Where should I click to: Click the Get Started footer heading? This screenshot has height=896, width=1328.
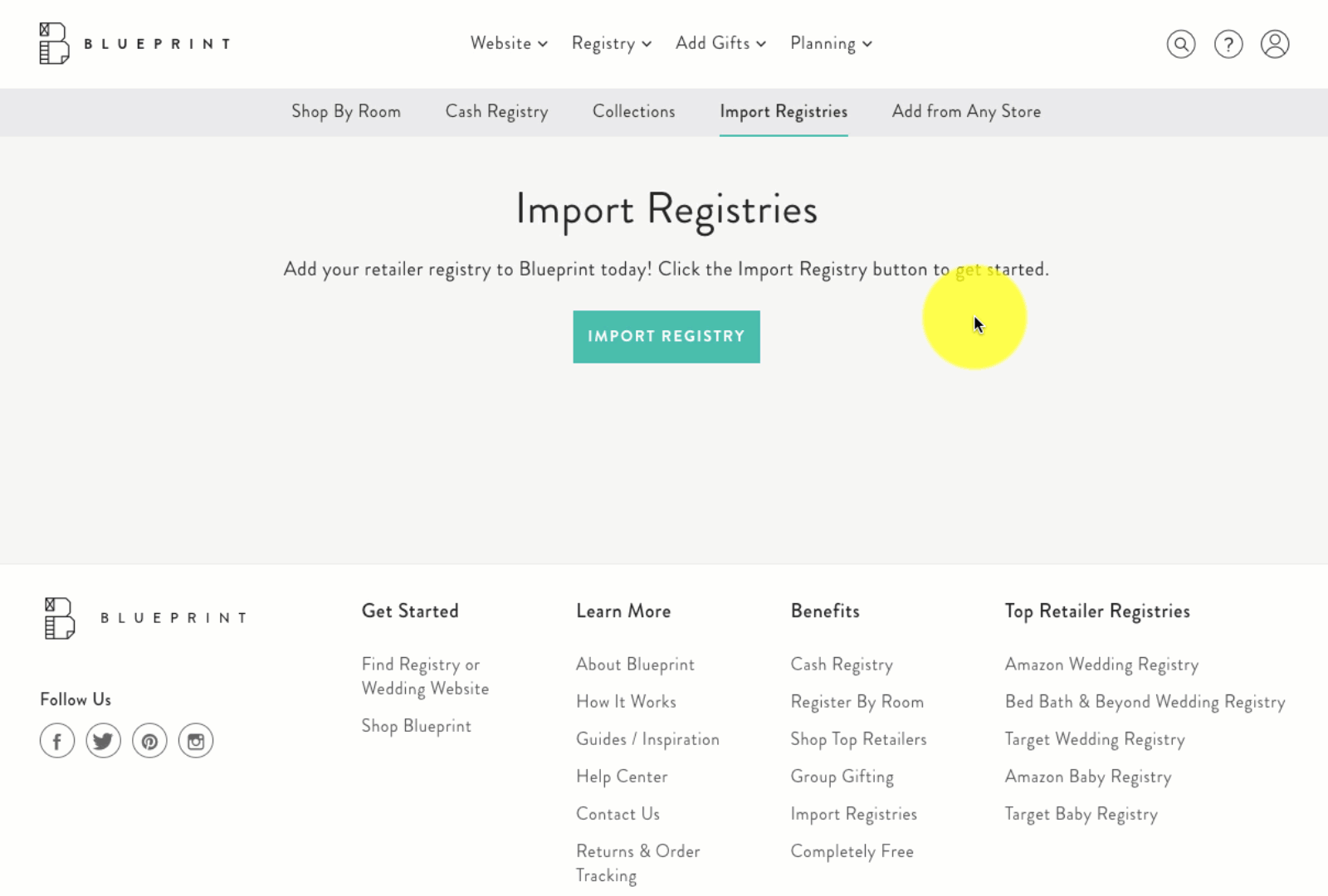(410, 611)
